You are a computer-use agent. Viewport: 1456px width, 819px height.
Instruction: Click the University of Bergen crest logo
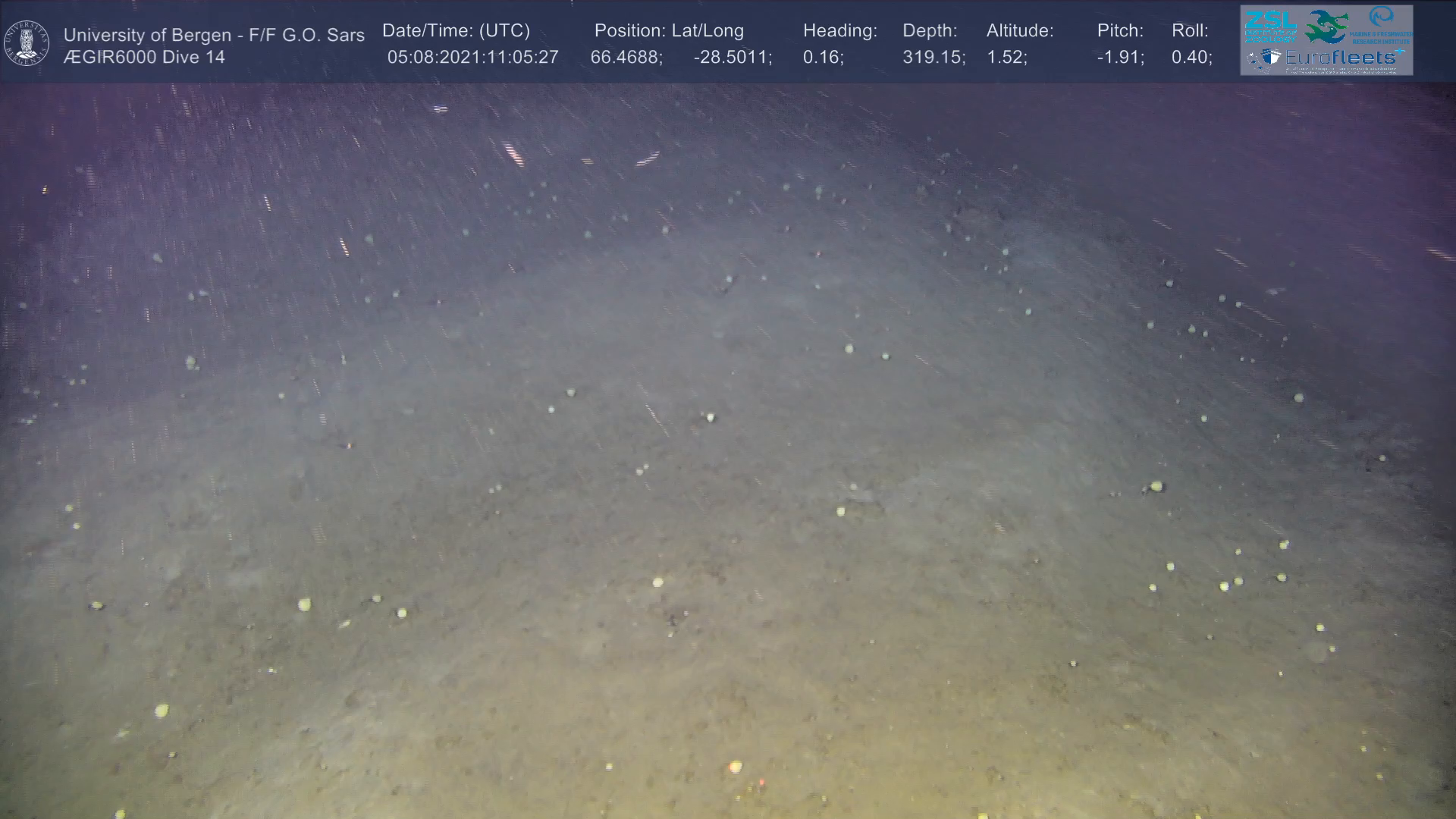[x=27, y=42]
